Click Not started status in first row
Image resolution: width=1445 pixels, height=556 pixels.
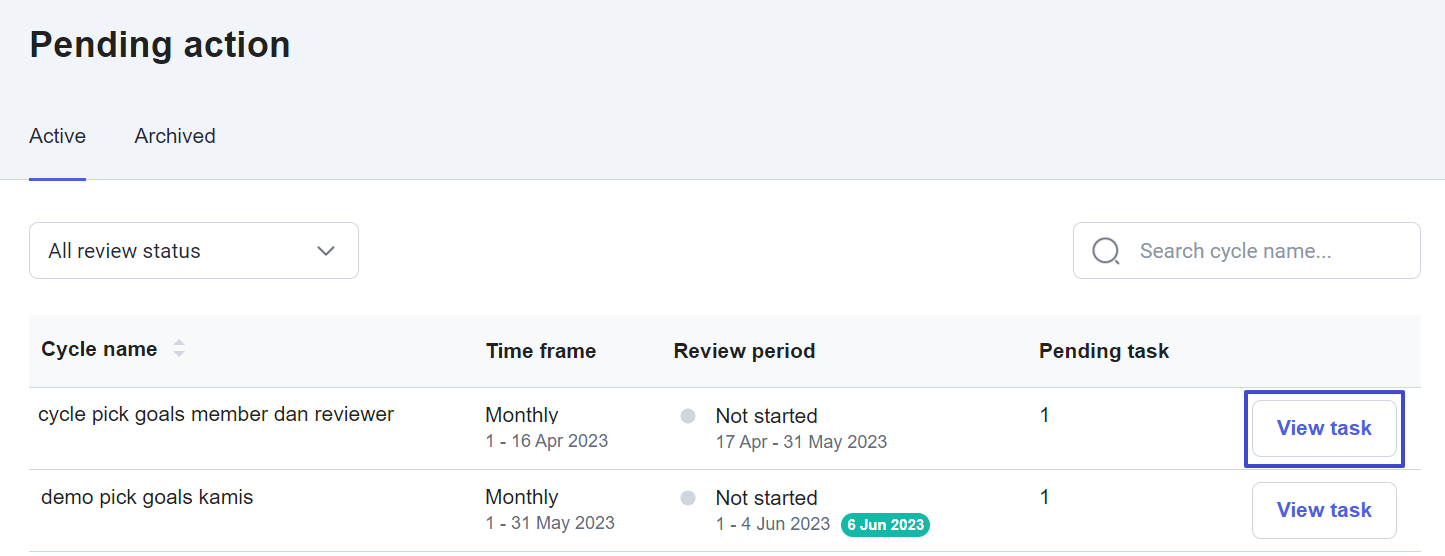point(767,416)
